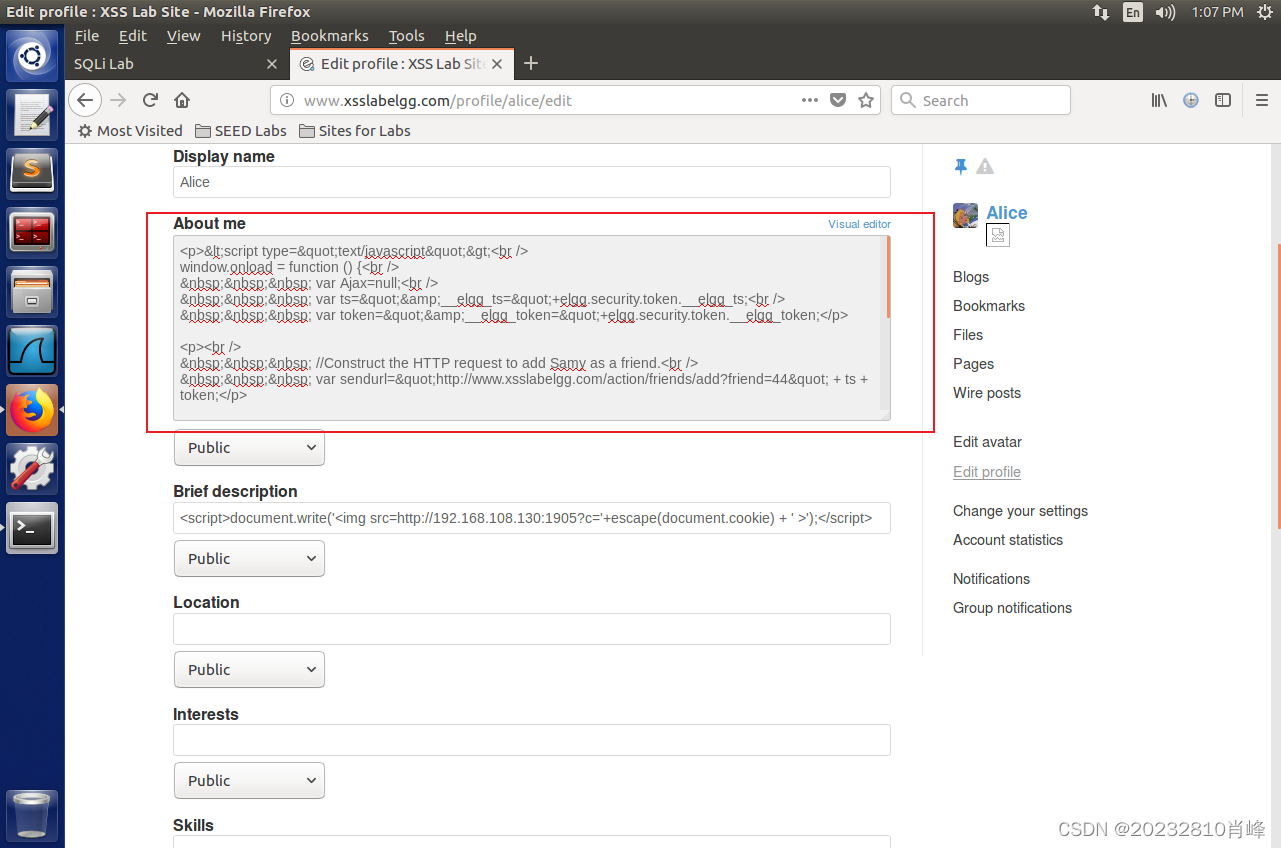
Task: Switch to the Visual editor
Action: 859,224
